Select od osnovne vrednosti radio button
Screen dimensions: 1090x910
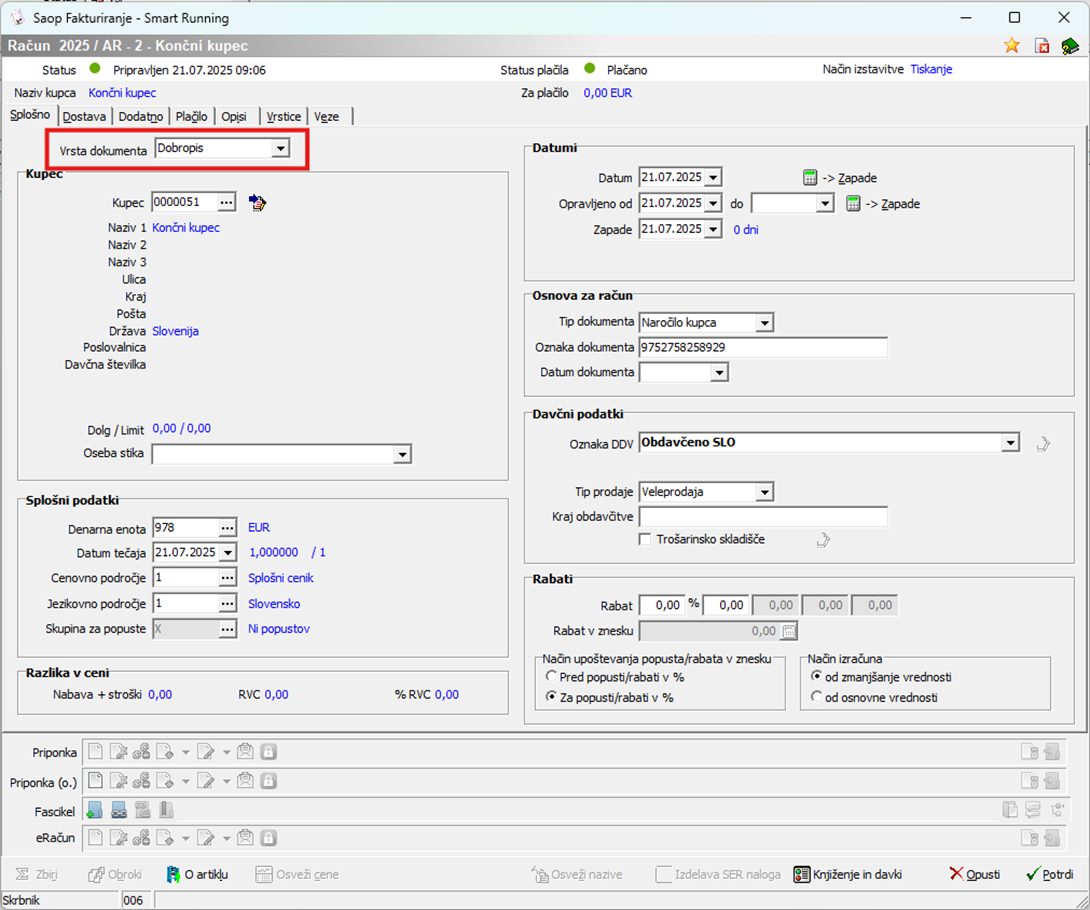pyautogui.click(x=817, y=696)
